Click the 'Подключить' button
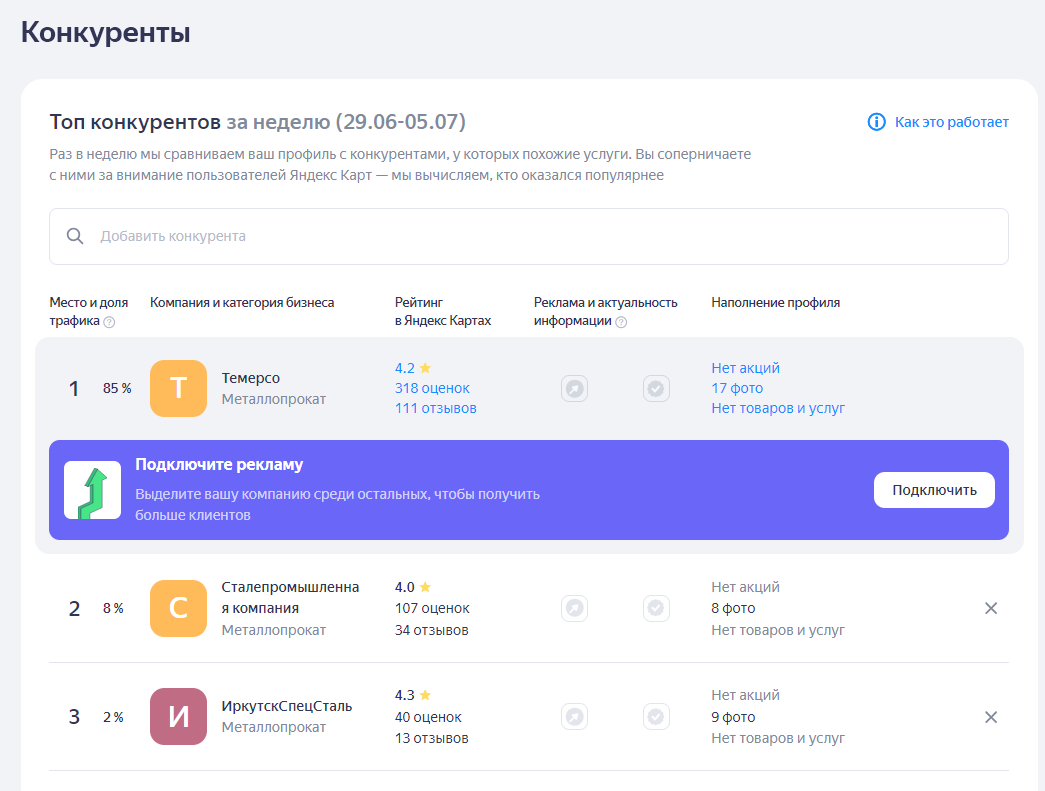 (x=934, y=490)
